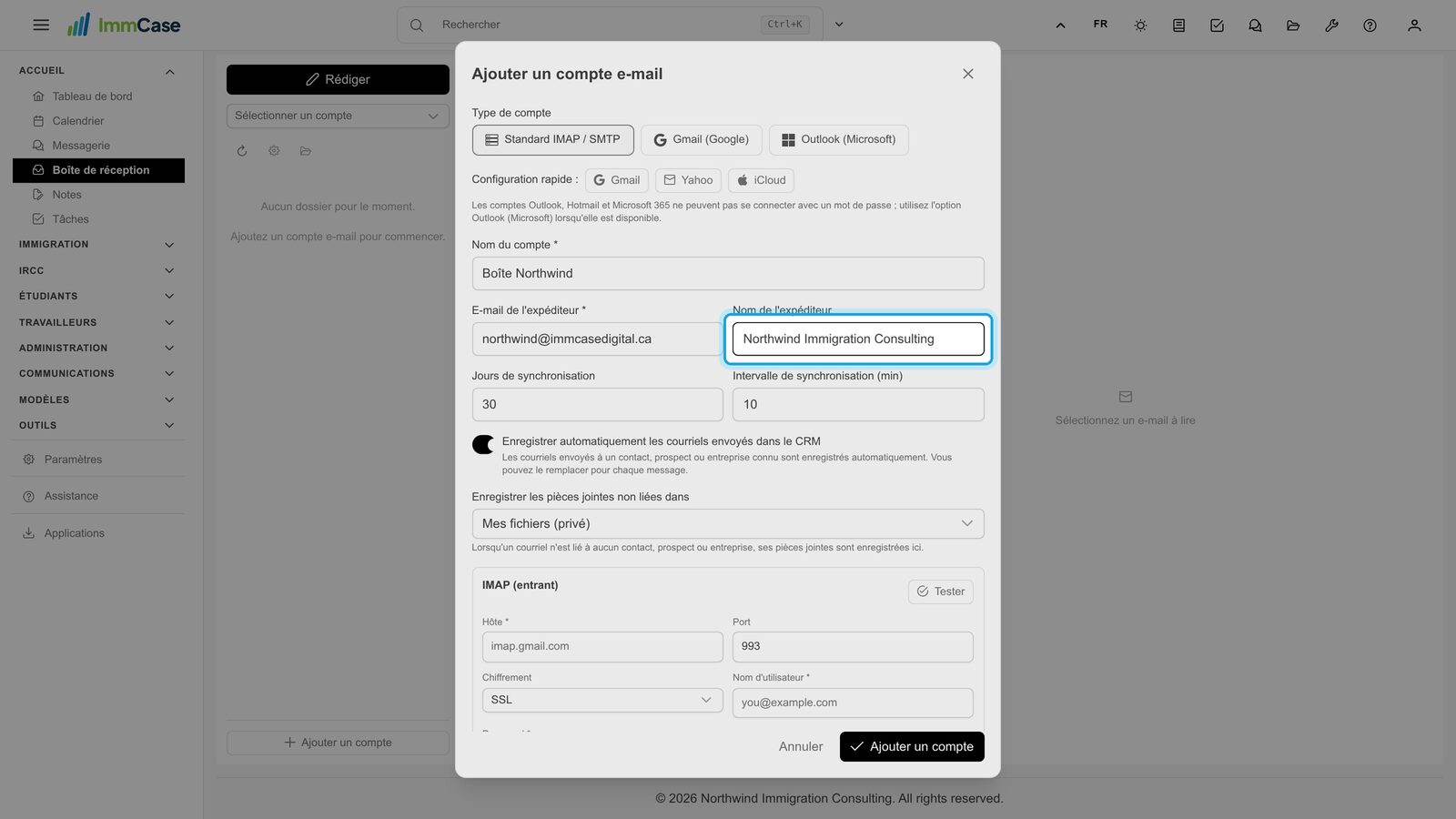
Task: Click Annuler in the dialog
Action: coord(801,746)
